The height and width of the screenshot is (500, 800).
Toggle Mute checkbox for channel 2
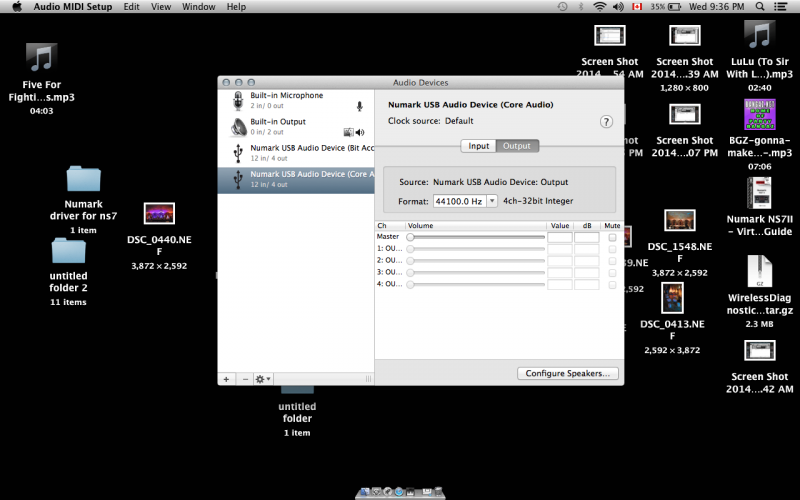pos(612,261)
